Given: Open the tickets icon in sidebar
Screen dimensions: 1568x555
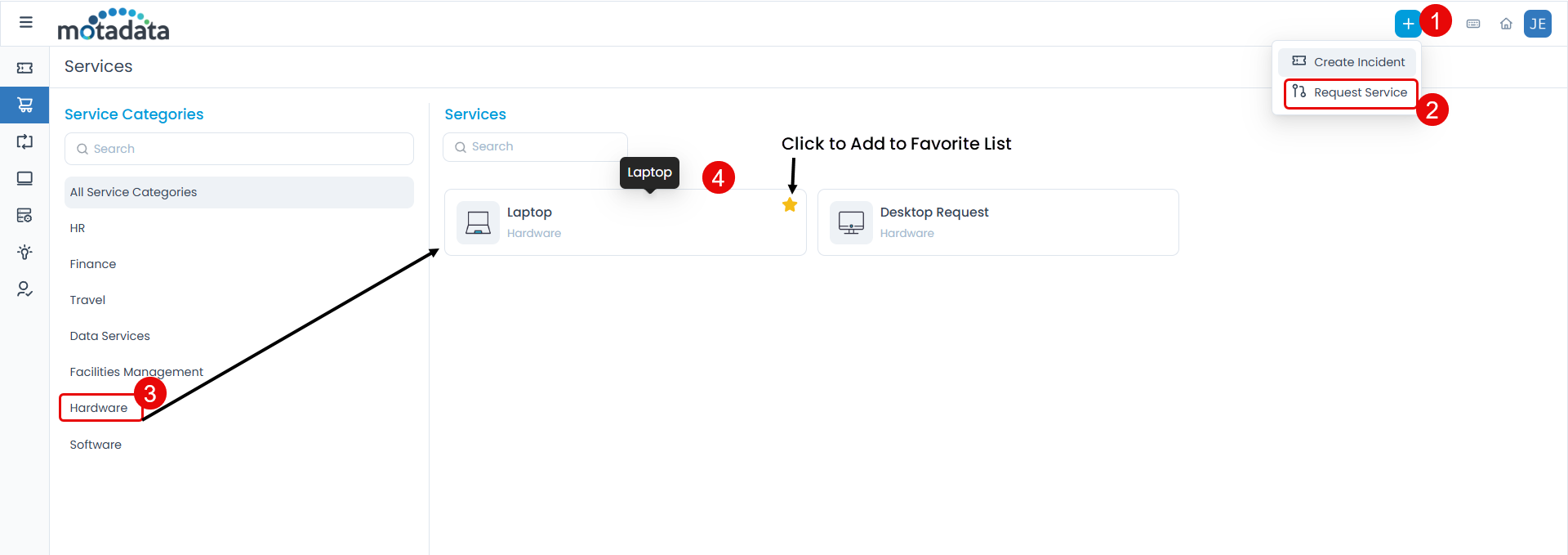Looking at the screenshot, I should click(24, 69).
